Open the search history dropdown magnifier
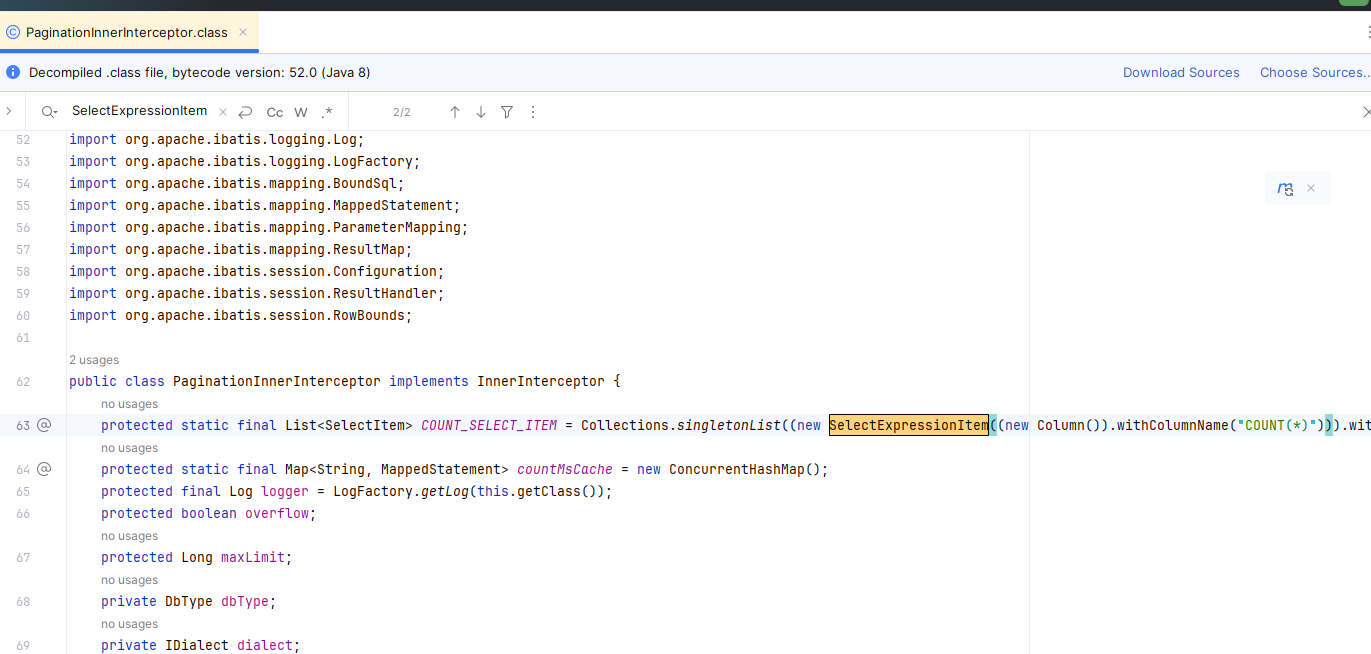 tap(49, 112)
